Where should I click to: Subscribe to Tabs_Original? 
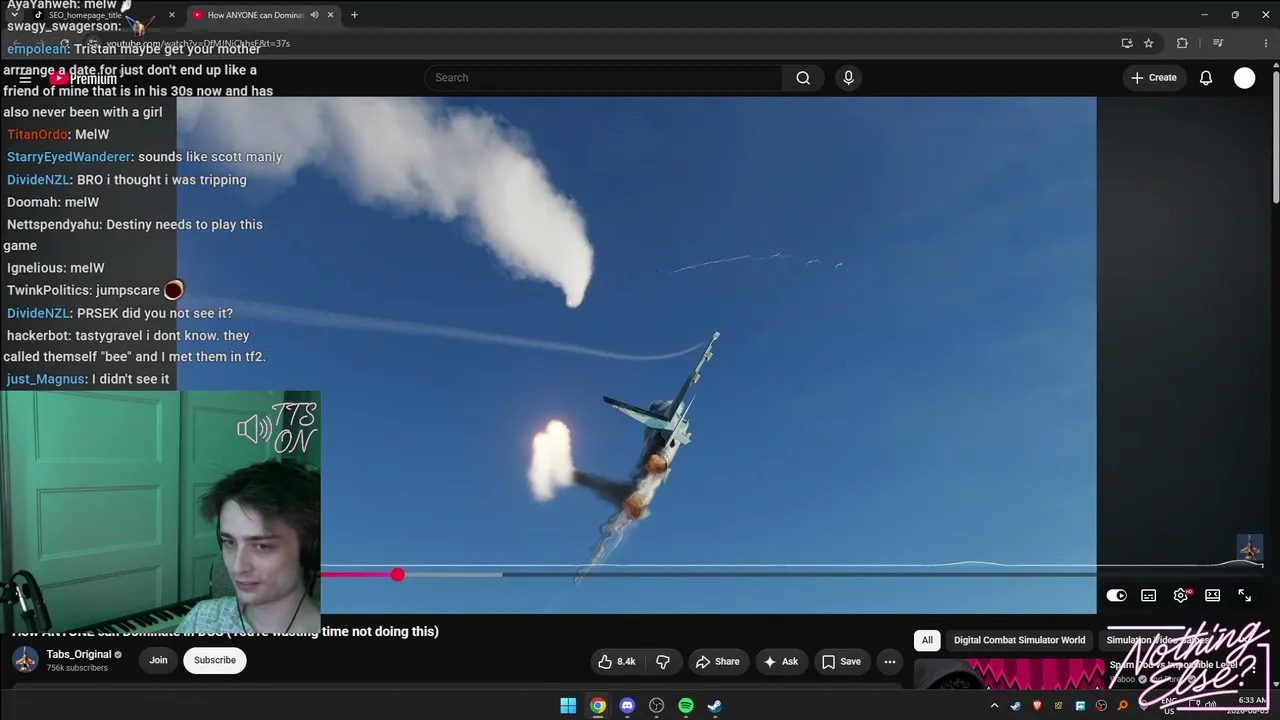[215, 660]
